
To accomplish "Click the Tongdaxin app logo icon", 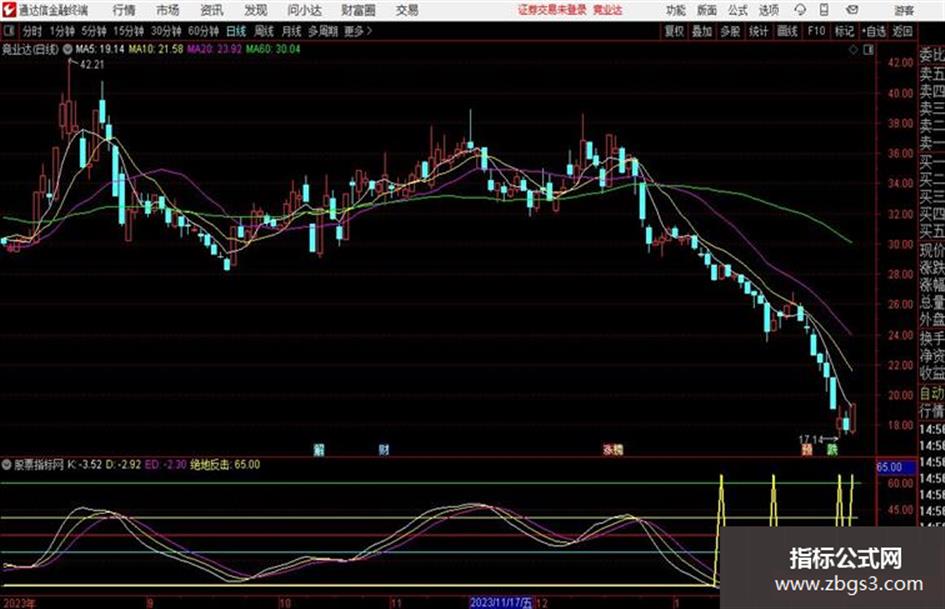I will (8, 10).
